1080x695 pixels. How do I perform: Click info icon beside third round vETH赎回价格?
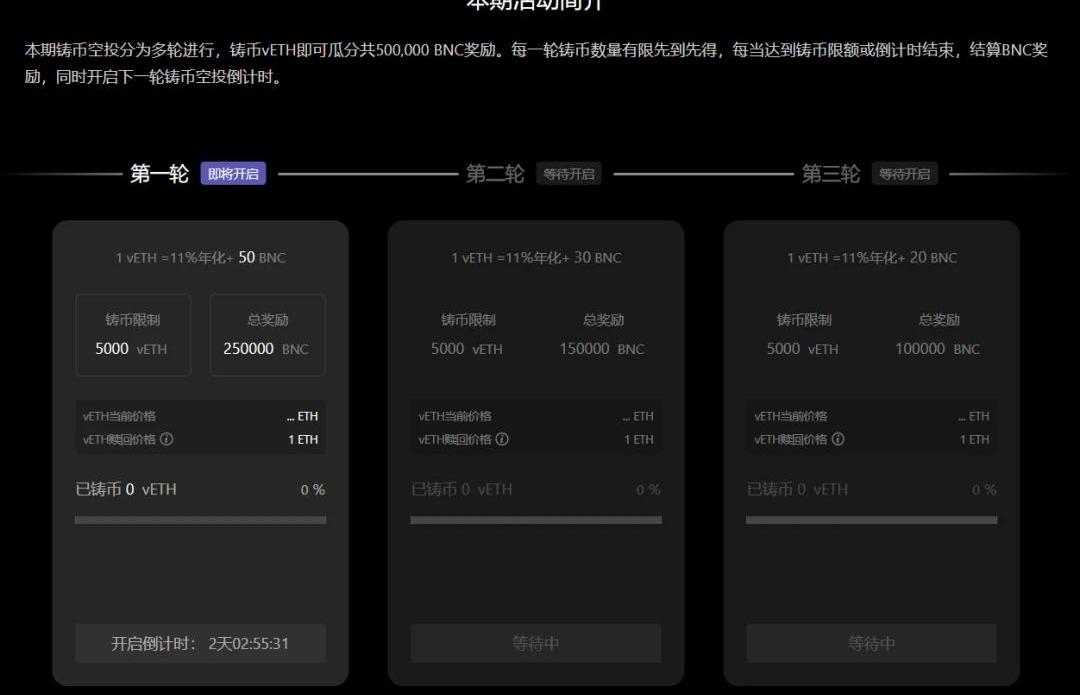pos(838,439)
